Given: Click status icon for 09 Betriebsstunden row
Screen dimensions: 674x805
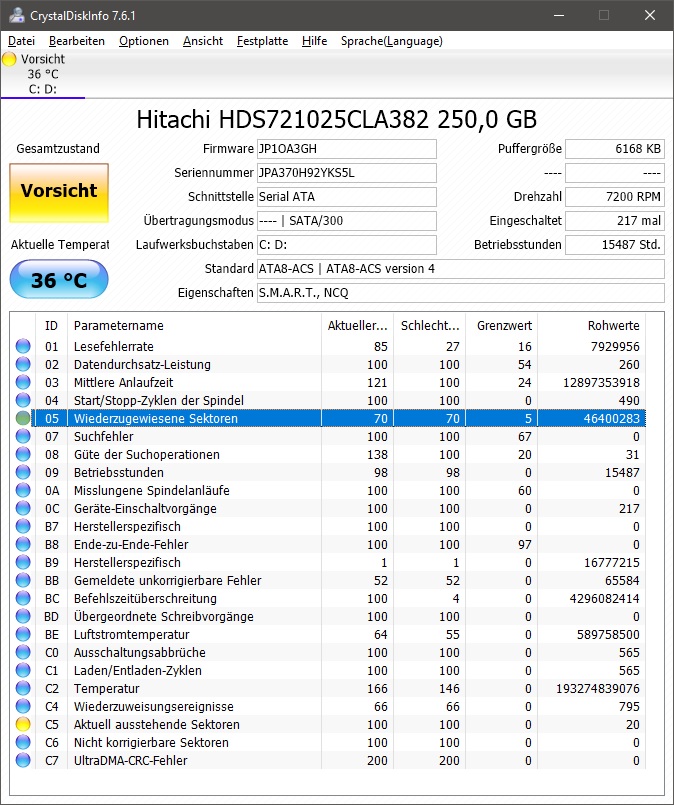Looking at the screenshot, I should (23, 472).
